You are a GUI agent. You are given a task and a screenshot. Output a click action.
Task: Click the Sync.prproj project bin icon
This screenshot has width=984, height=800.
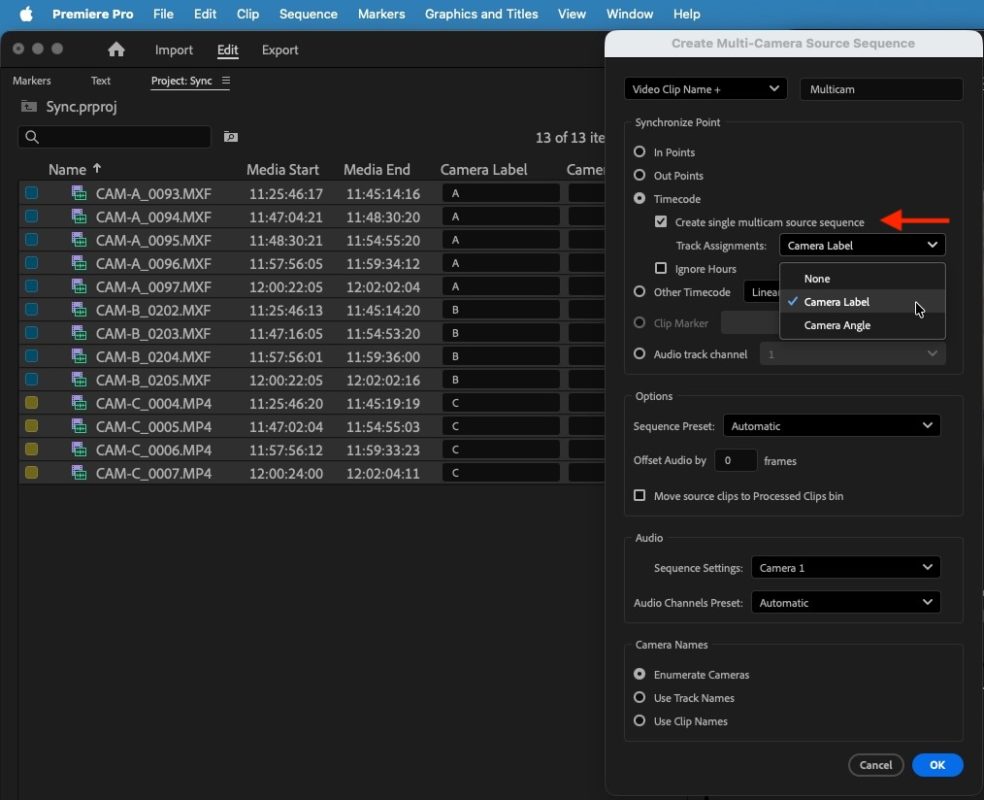(28, 107)
